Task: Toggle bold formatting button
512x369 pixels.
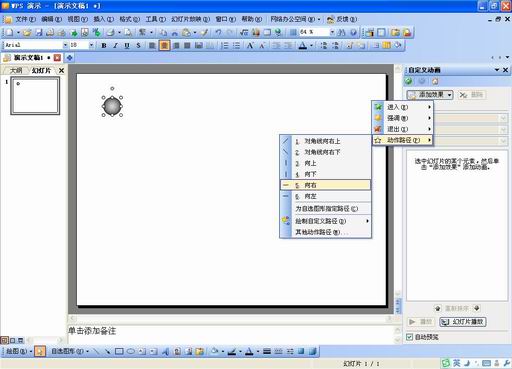Action: tap(104, 46)
